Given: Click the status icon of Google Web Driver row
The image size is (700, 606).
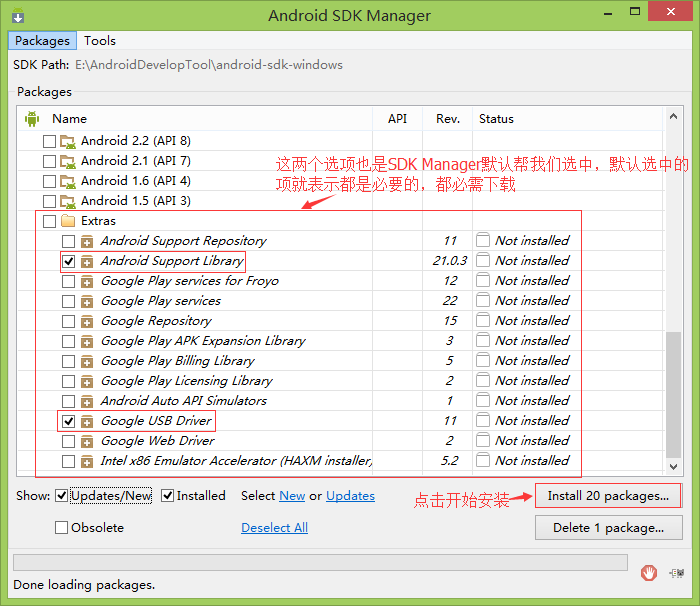Looking at the screenshot, I should click(x=483, y=440).
